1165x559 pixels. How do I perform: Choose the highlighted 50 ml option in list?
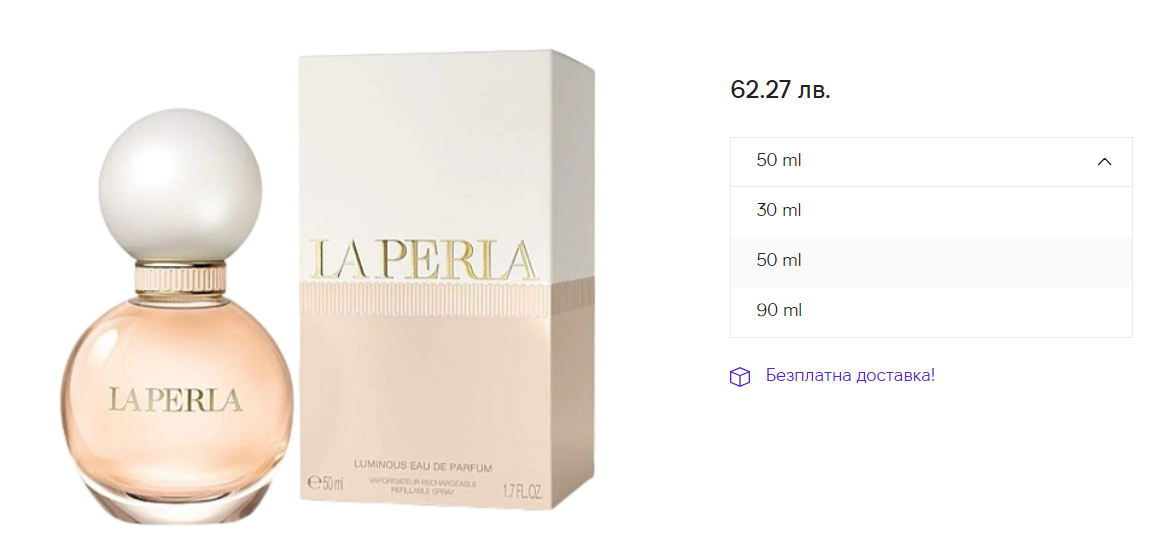pyautogui.click(x=931, y=261)
